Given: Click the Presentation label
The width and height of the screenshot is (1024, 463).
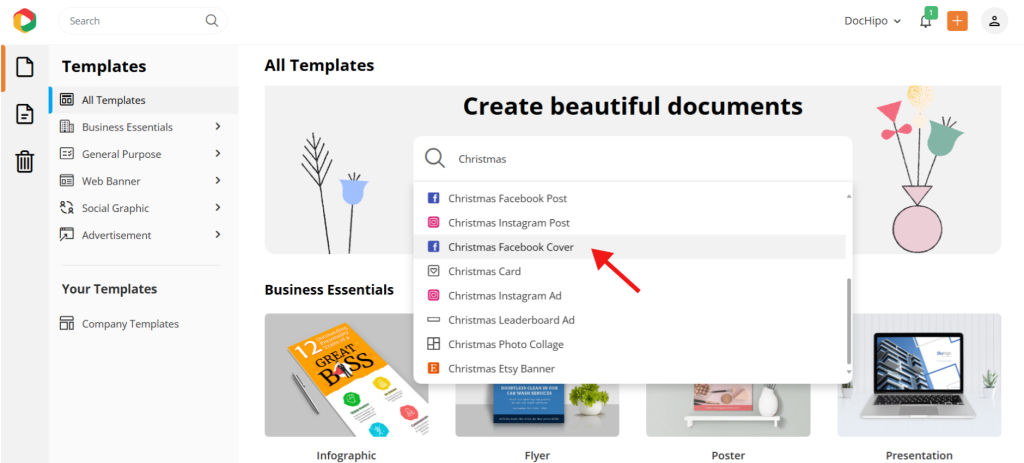Looking at the screenshot, I should [x=919, y=455].
